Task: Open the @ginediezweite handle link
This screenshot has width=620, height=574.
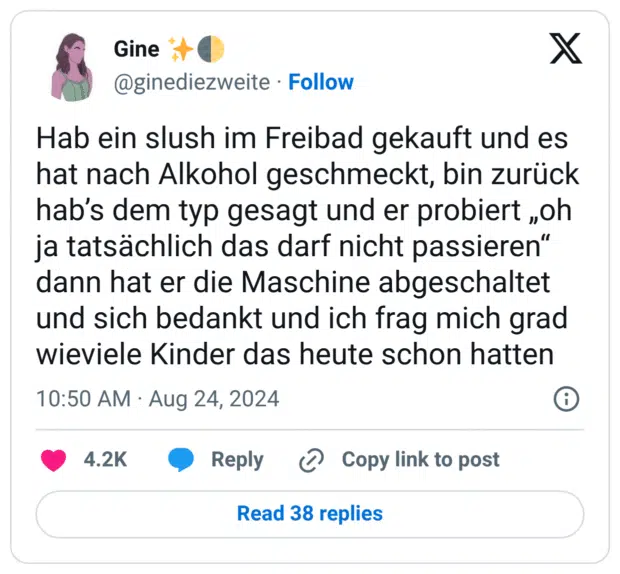Action: click(192, 82)
